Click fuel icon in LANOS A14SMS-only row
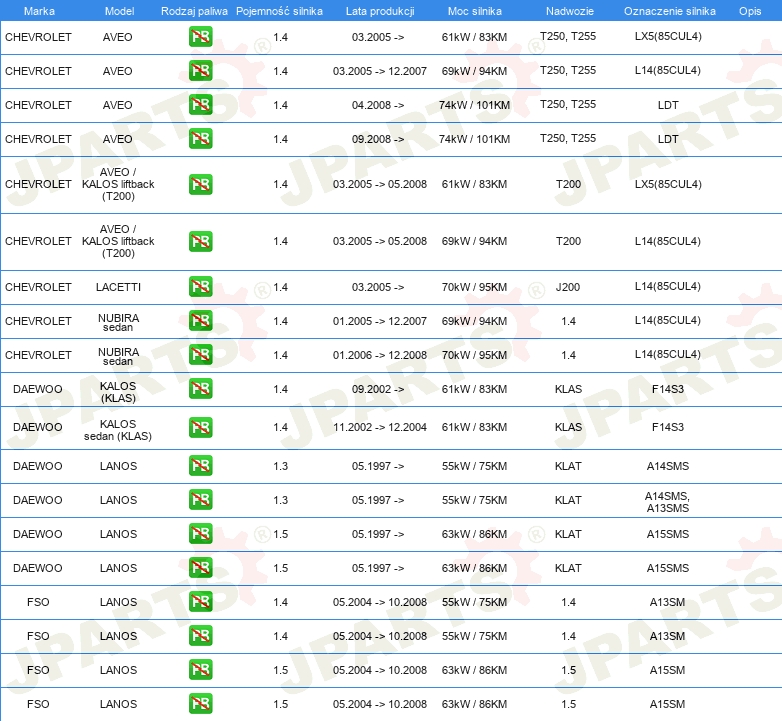782x721 pixels. click(x=200, y=466)
